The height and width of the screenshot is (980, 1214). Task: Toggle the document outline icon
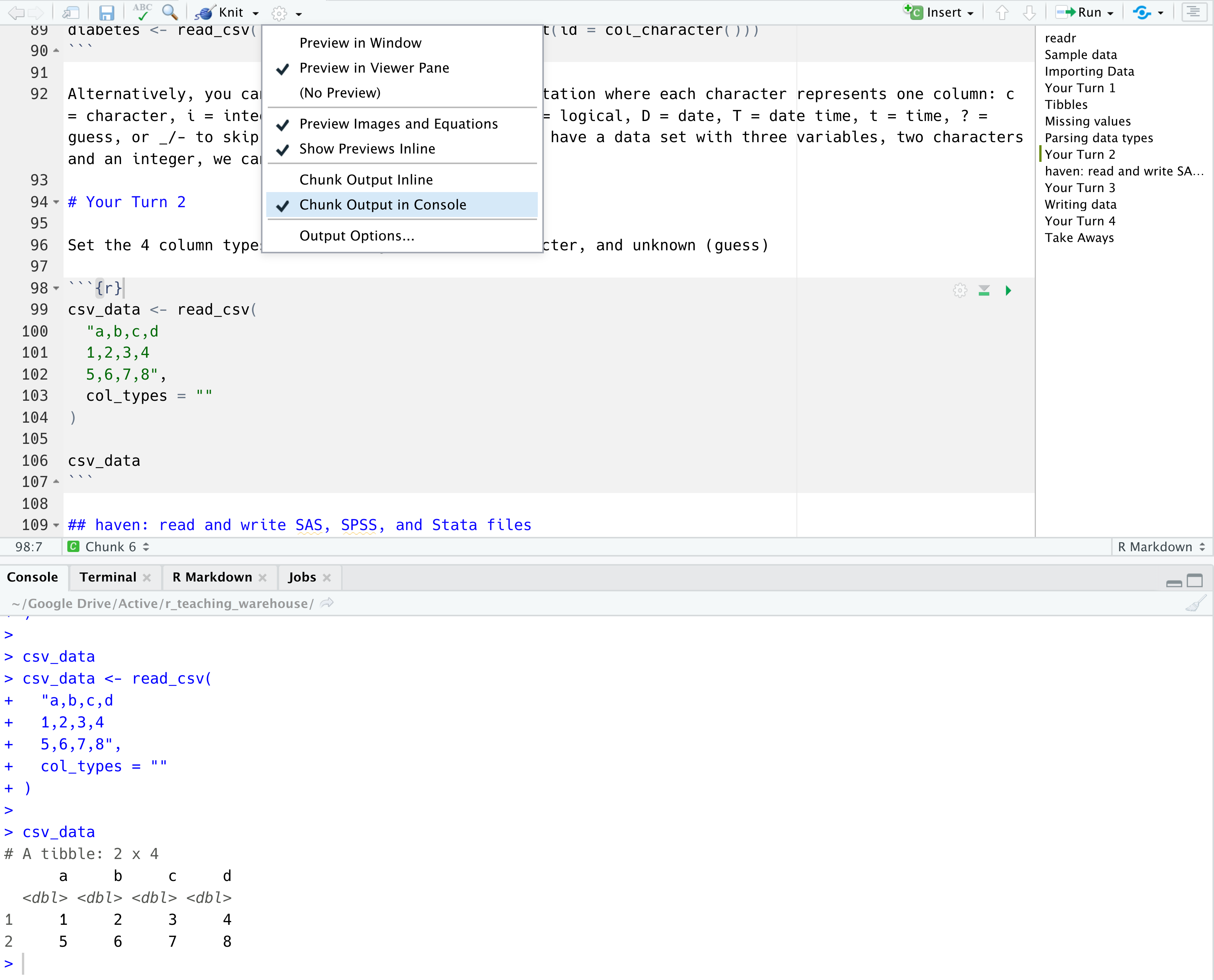(x=1194, y=12)
